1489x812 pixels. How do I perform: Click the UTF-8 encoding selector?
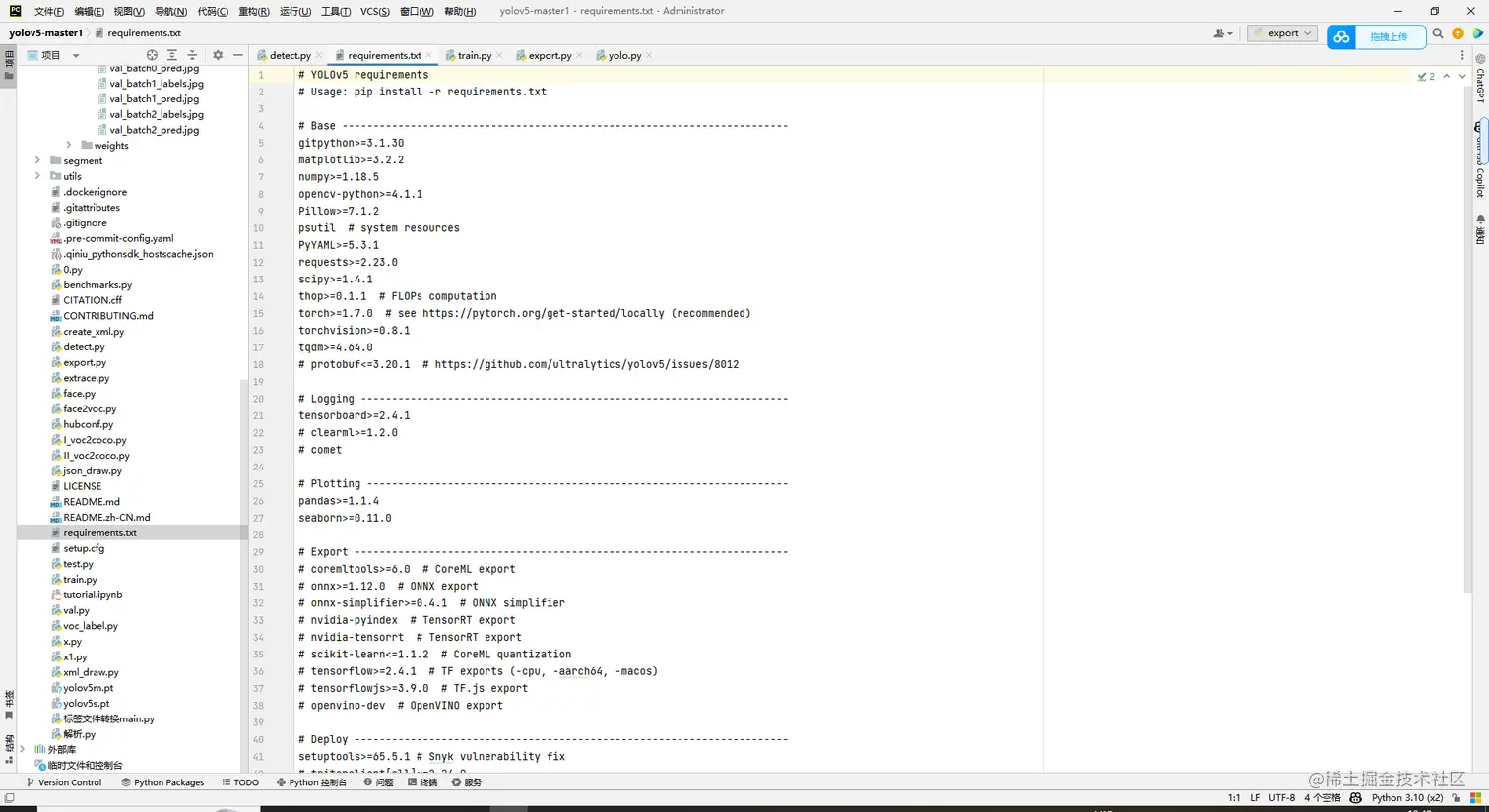click(1282, 798)
